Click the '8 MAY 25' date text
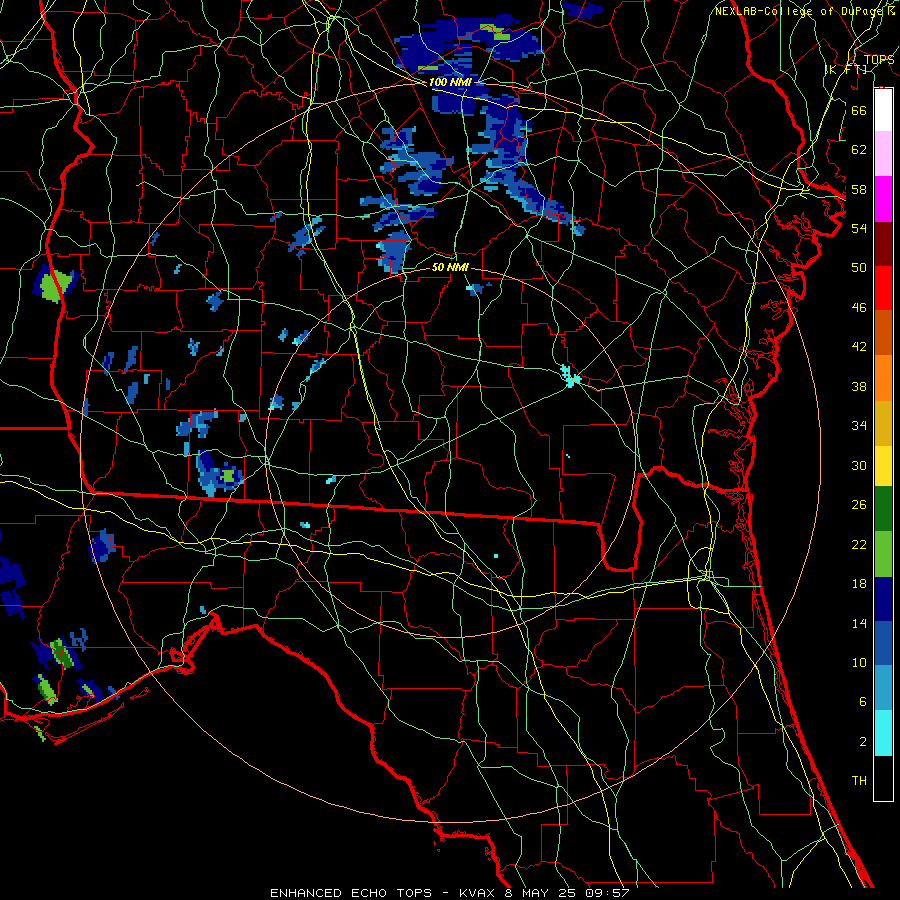The image size is (900, 900). pyautogui.click(x=541, y=893)
